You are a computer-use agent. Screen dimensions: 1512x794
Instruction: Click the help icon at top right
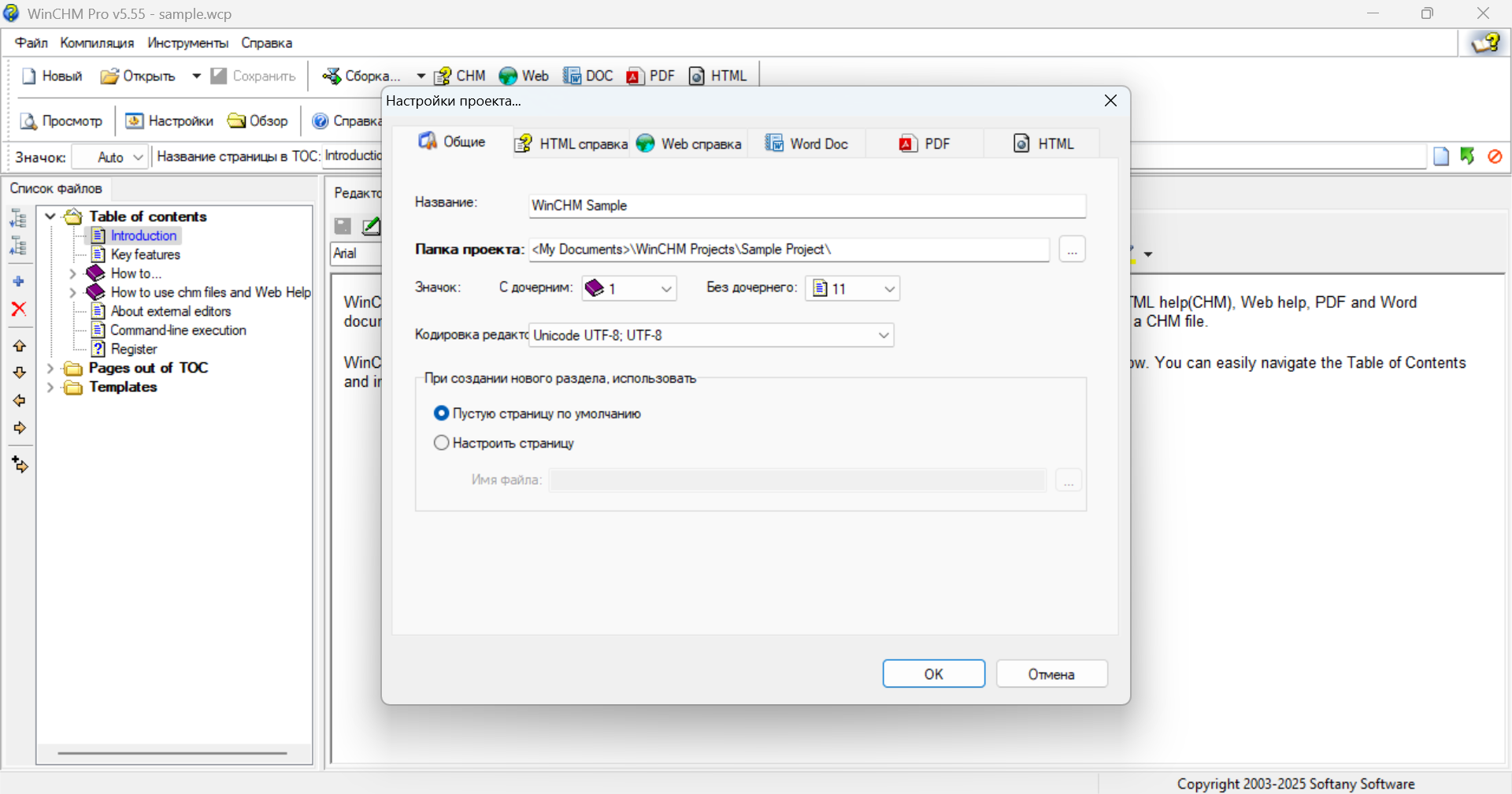pyautogui.click(x=1486, y=43)
